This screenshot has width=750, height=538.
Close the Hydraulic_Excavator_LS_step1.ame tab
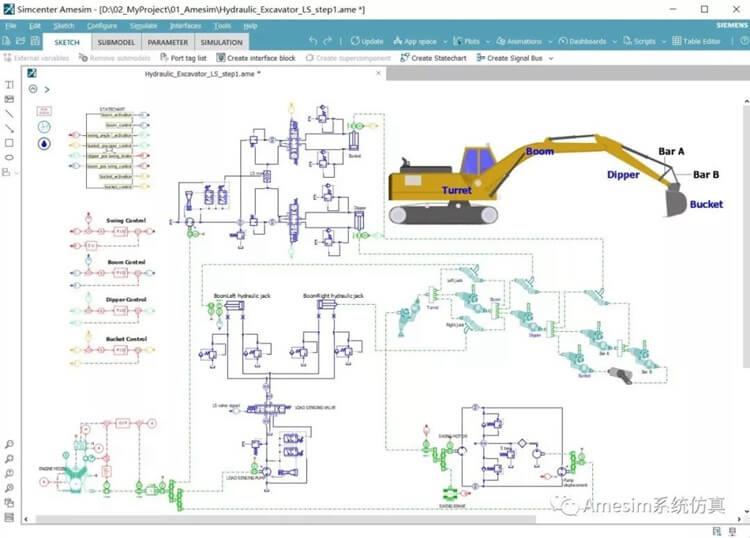(x=378, y=73)
